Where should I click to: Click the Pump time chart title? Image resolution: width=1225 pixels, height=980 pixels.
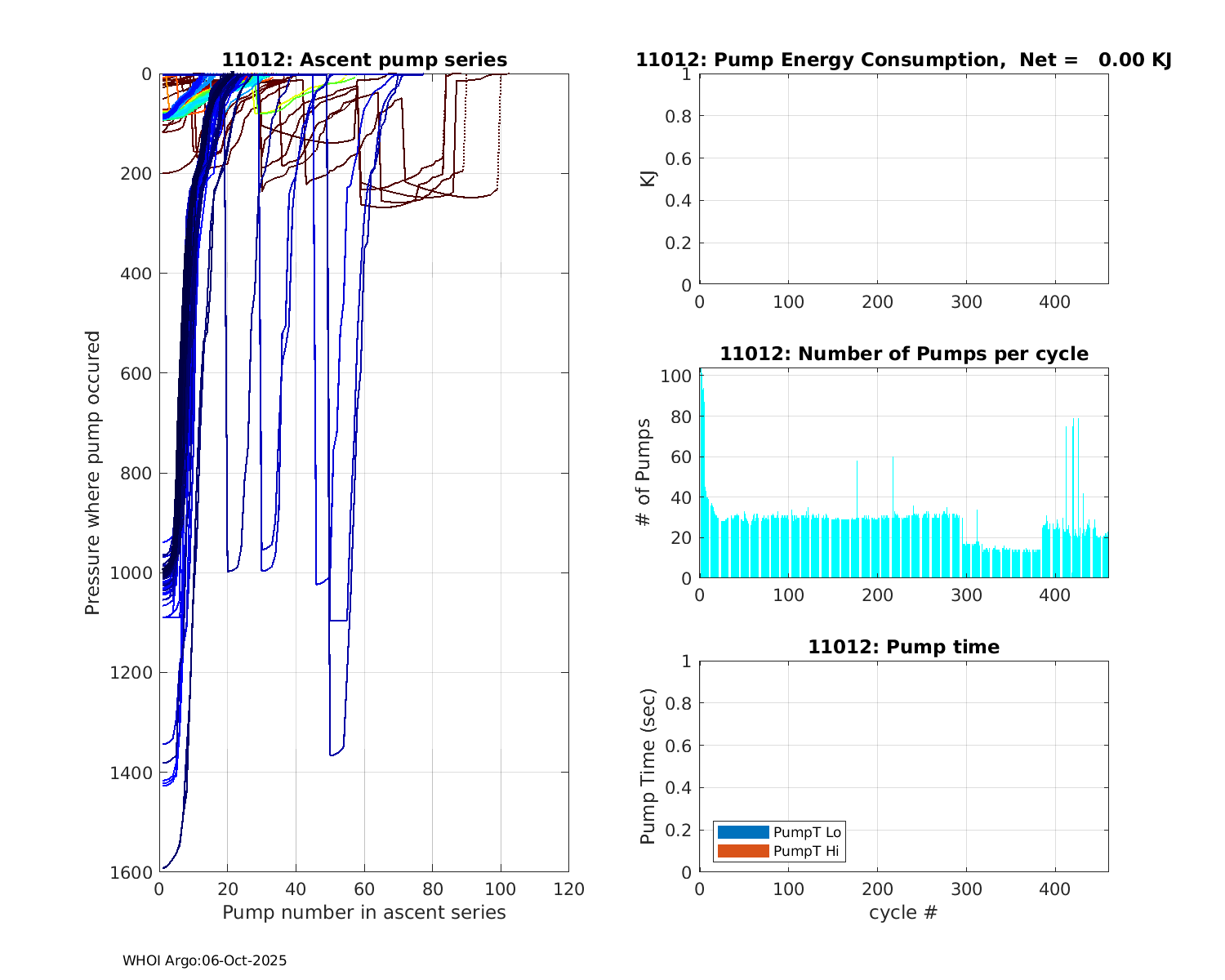903,647
